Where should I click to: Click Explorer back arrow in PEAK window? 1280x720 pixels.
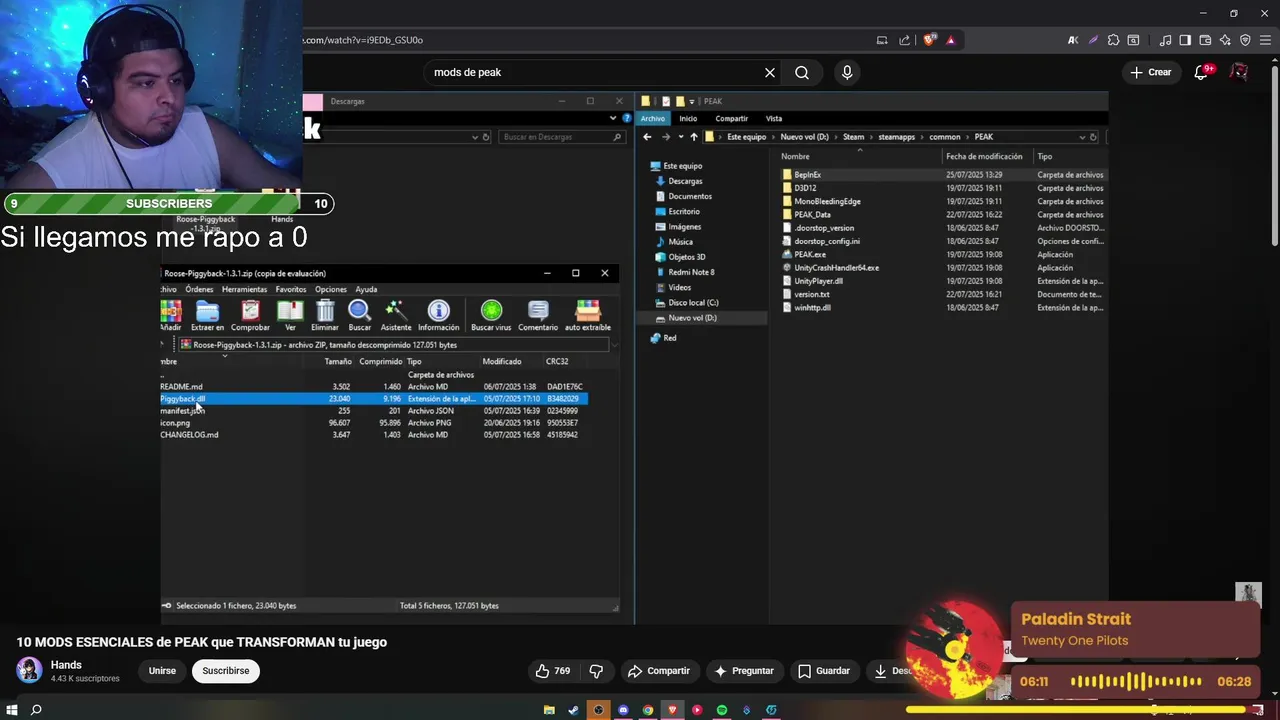(647, 137)
